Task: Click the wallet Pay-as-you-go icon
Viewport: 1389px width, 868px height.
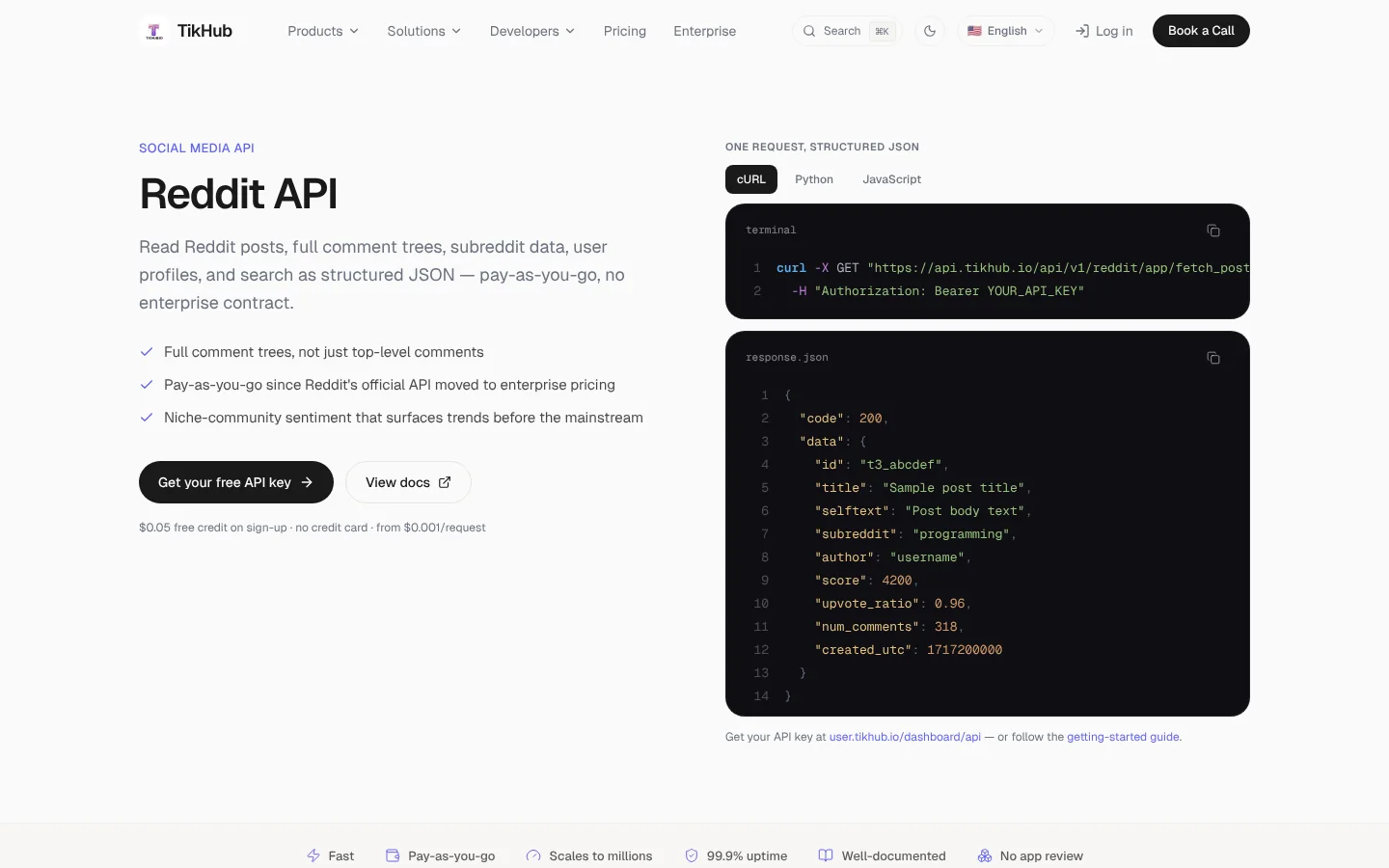Action: pos(393,855)
